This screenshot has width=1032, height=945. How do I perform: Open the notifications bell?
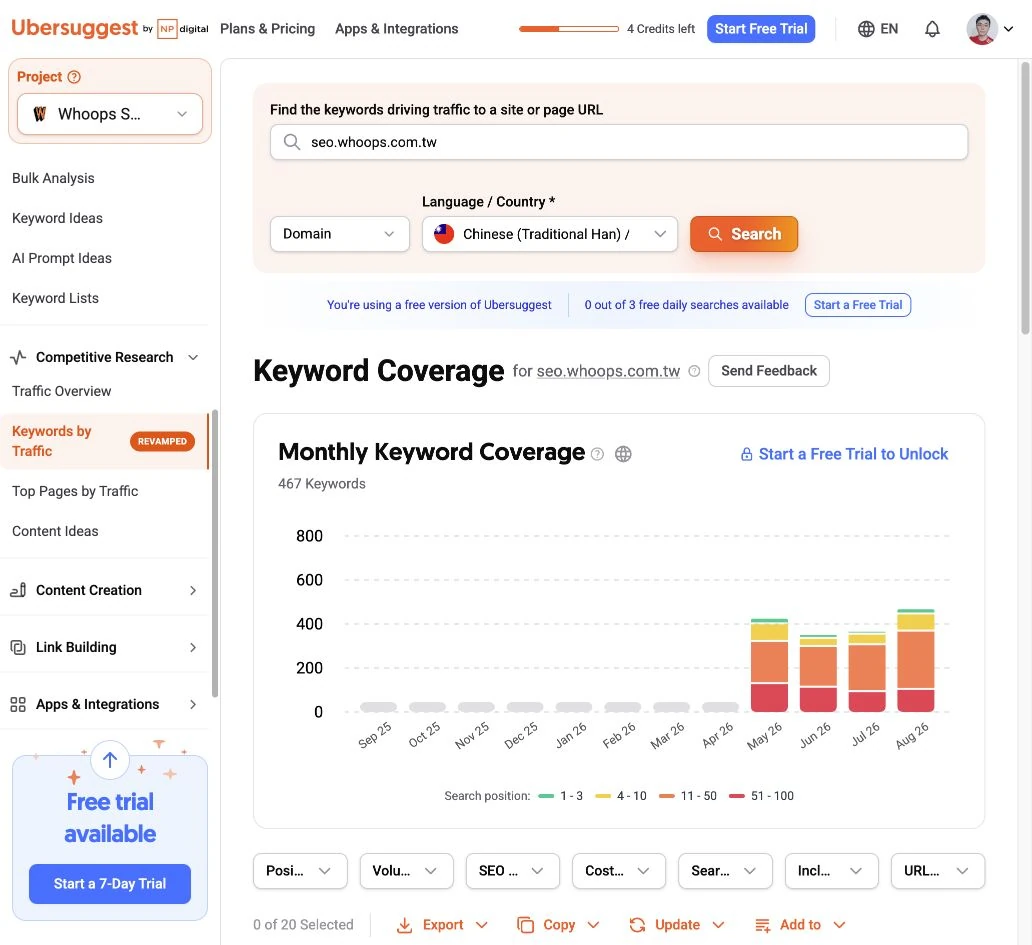pyautogui.click(x=932, y=29)
